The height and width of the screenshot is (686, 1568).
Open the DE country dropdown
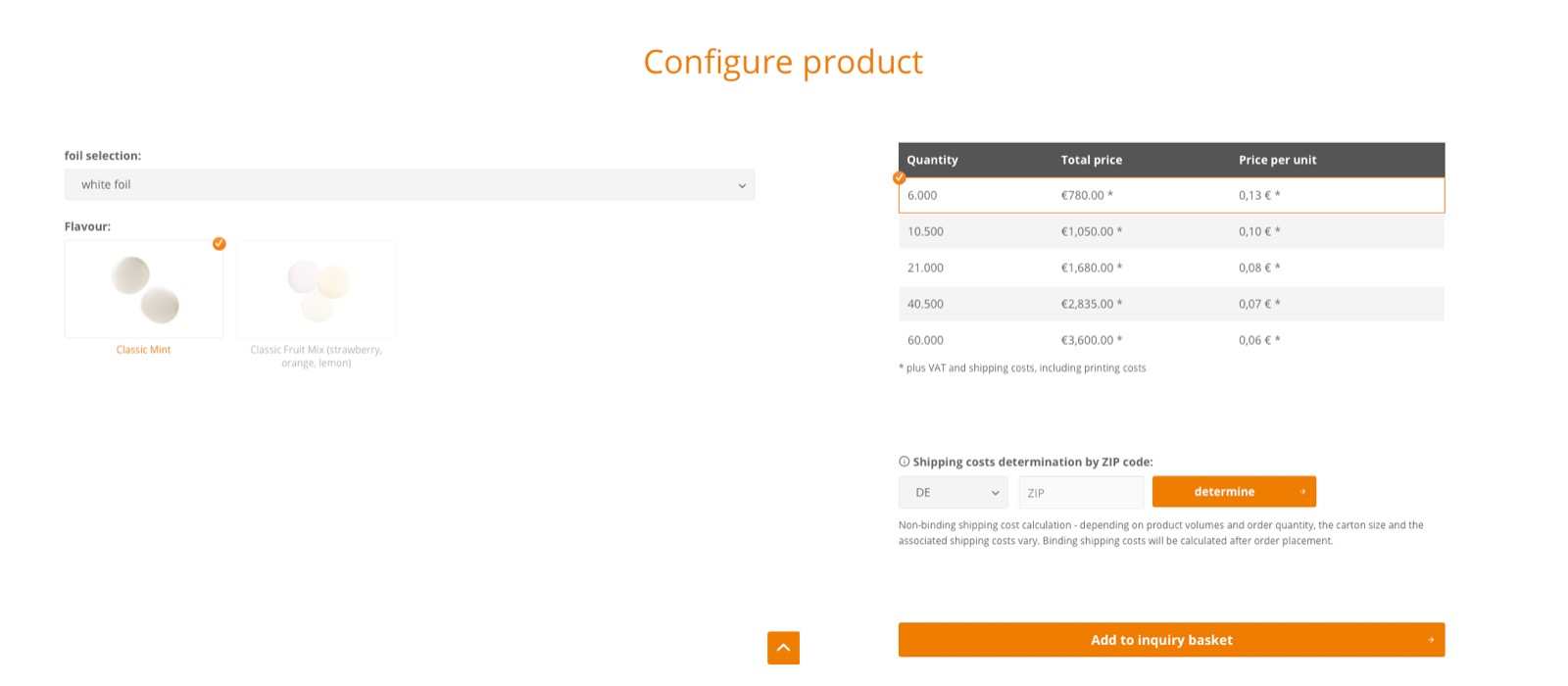pos(953,492)
